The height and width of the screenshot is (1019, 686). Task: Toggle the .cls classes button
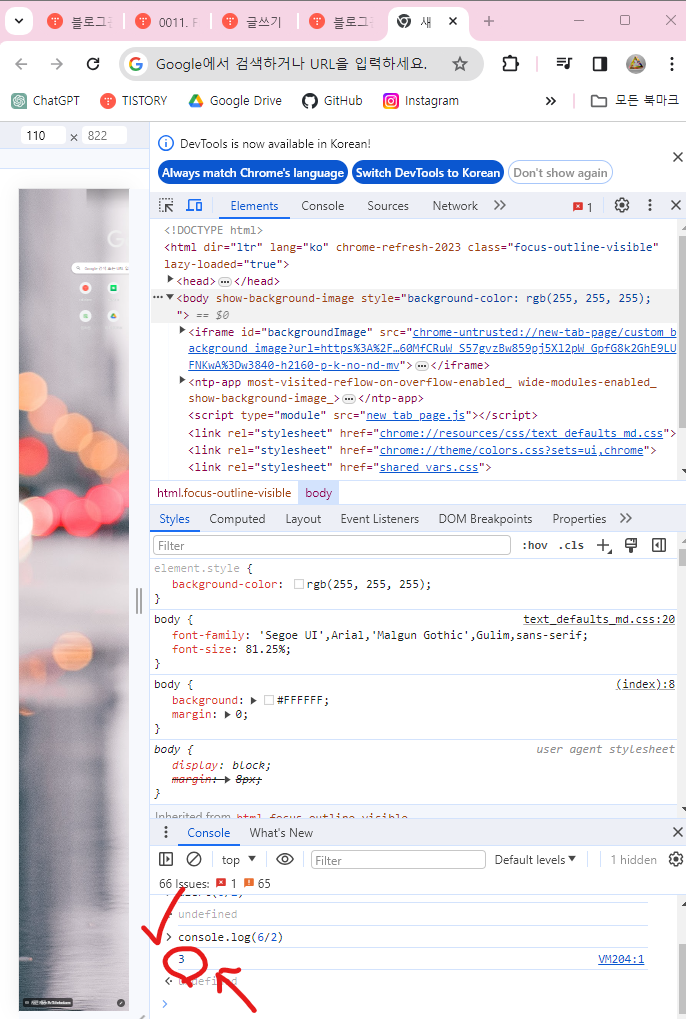point(571,545)
